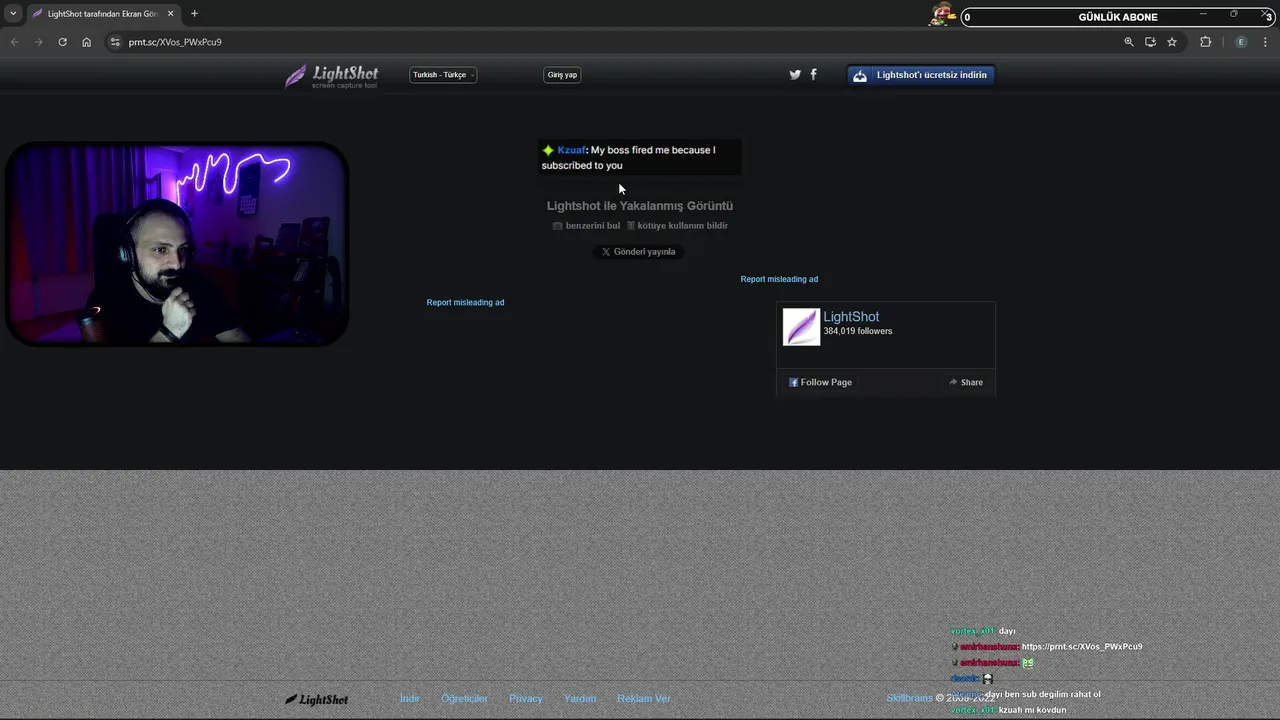Screen dimensions: 1280x720
Task: Open the Privacy footer link
Action: (x=526, y=699)
